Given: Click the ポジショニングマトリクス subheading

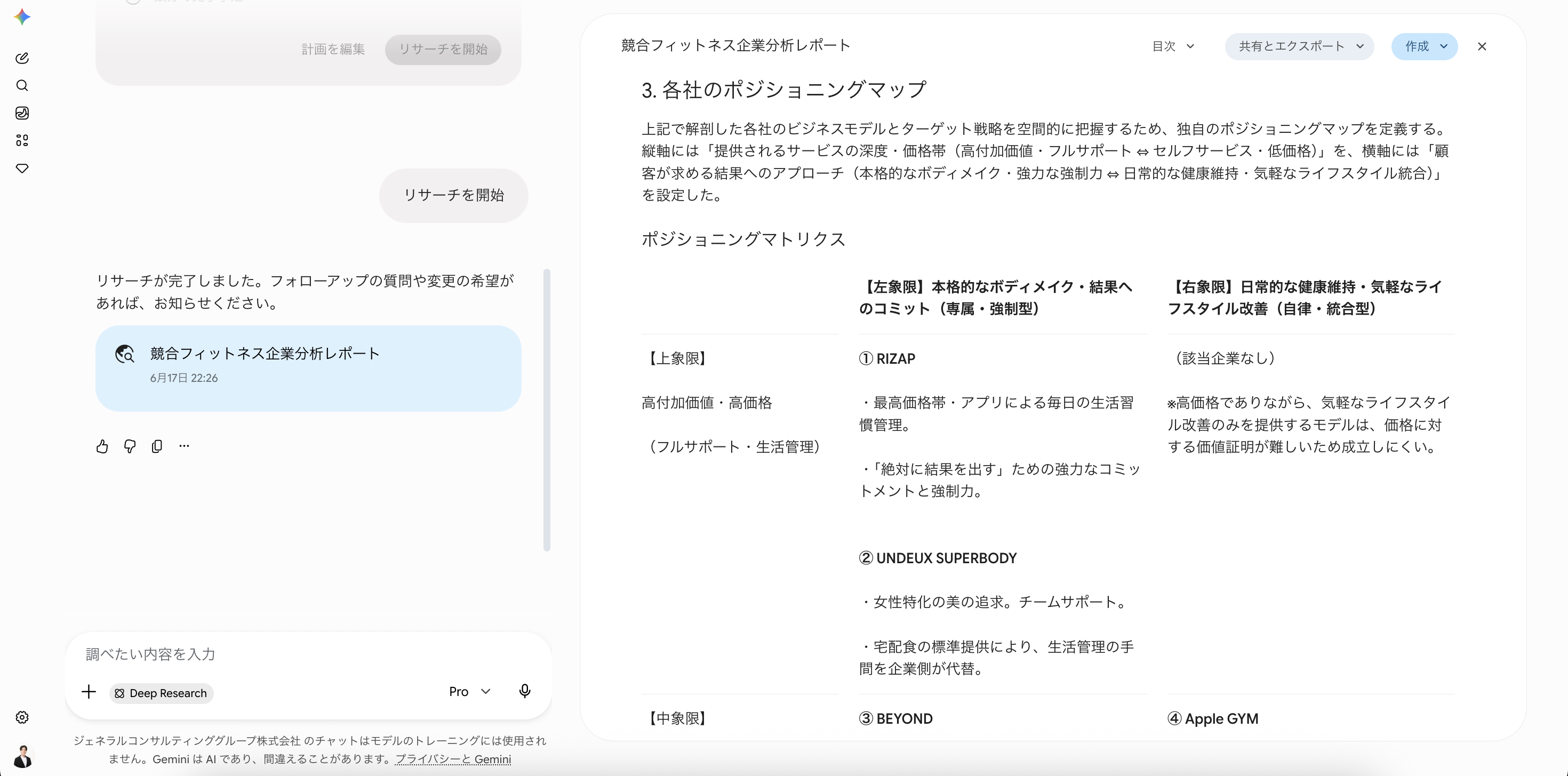Looking at the screenshot, I should pos(743,239).
